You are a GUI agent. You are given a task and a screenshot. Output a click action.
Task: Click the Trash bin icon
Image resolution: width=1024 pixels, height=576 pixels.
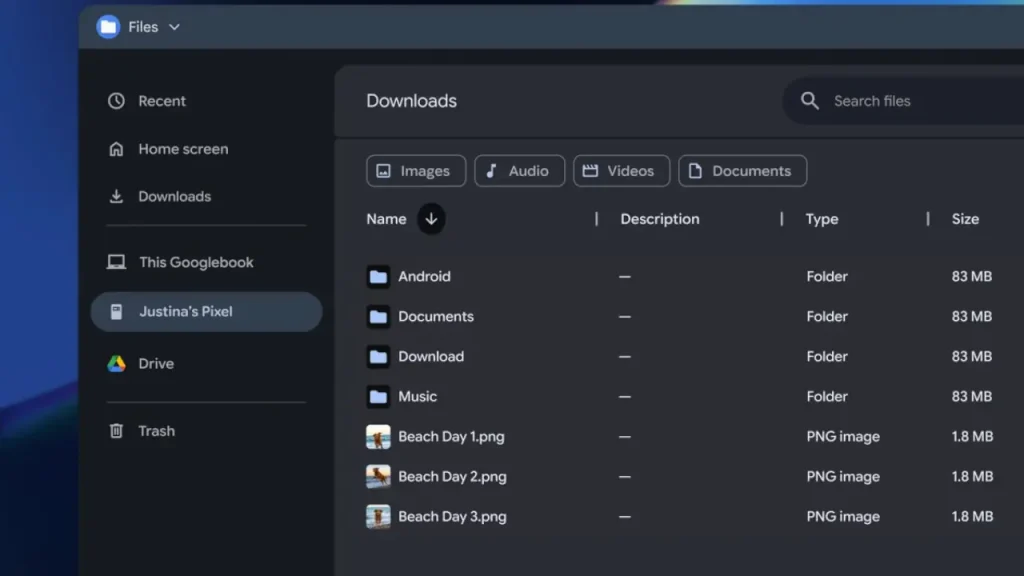[116, 431]
